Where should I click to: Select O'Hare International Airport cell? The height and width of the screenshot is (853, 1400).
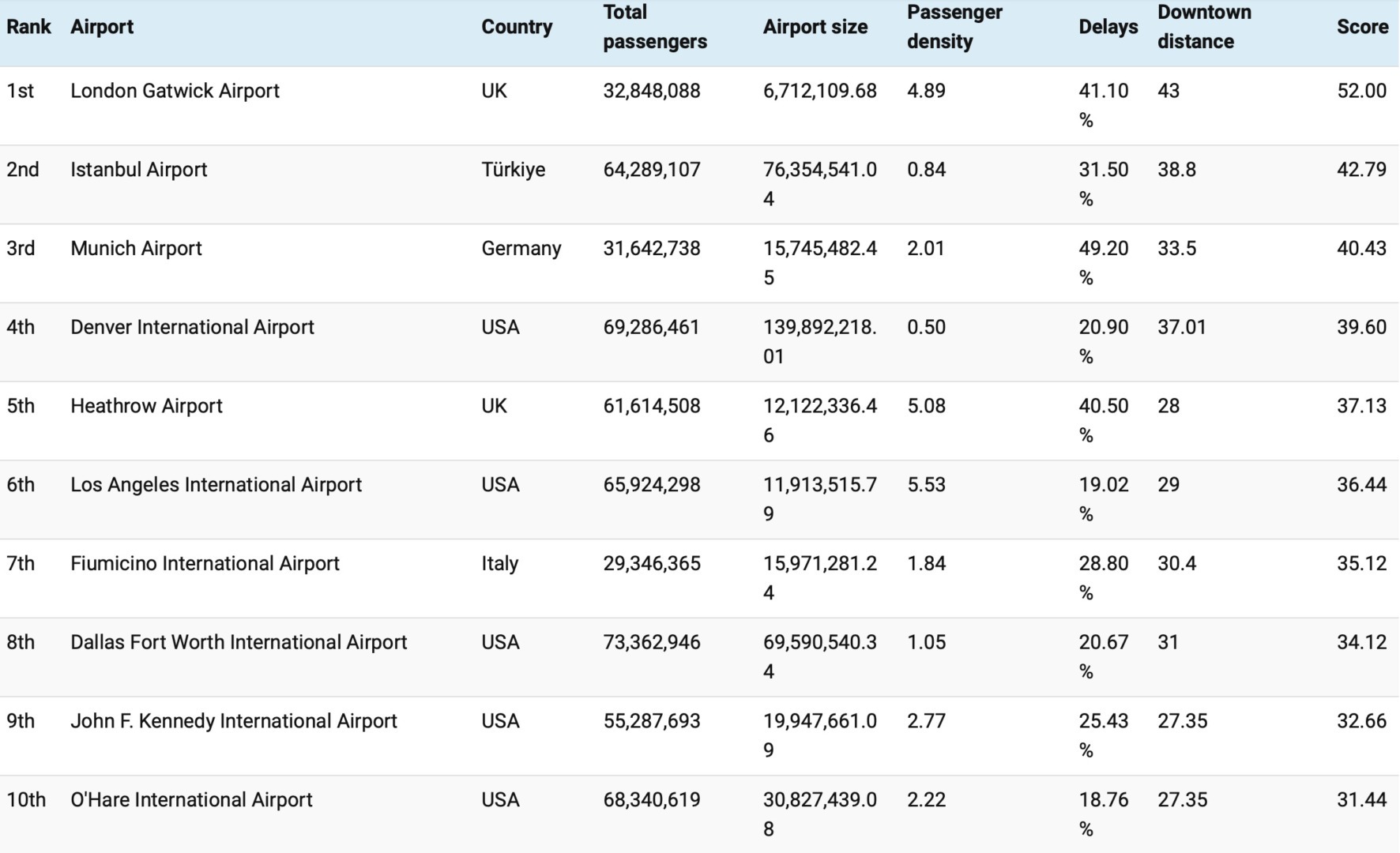point(191,800)
